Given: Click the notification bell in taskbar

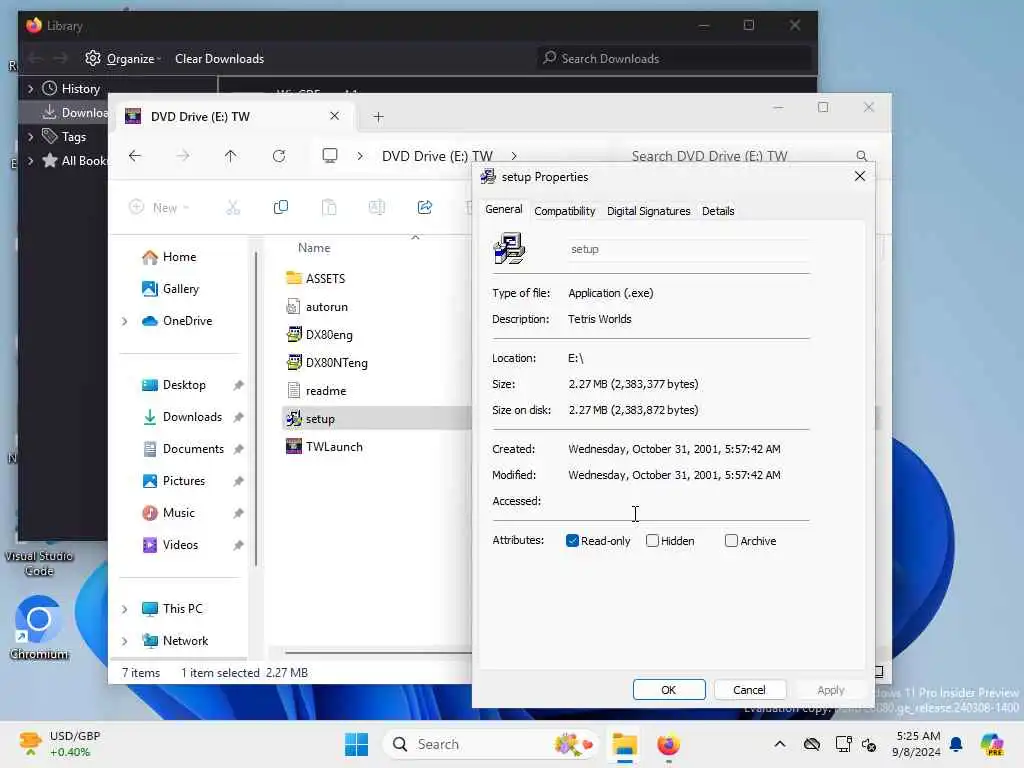Looking at the screenshot, I should click(956, 744).
